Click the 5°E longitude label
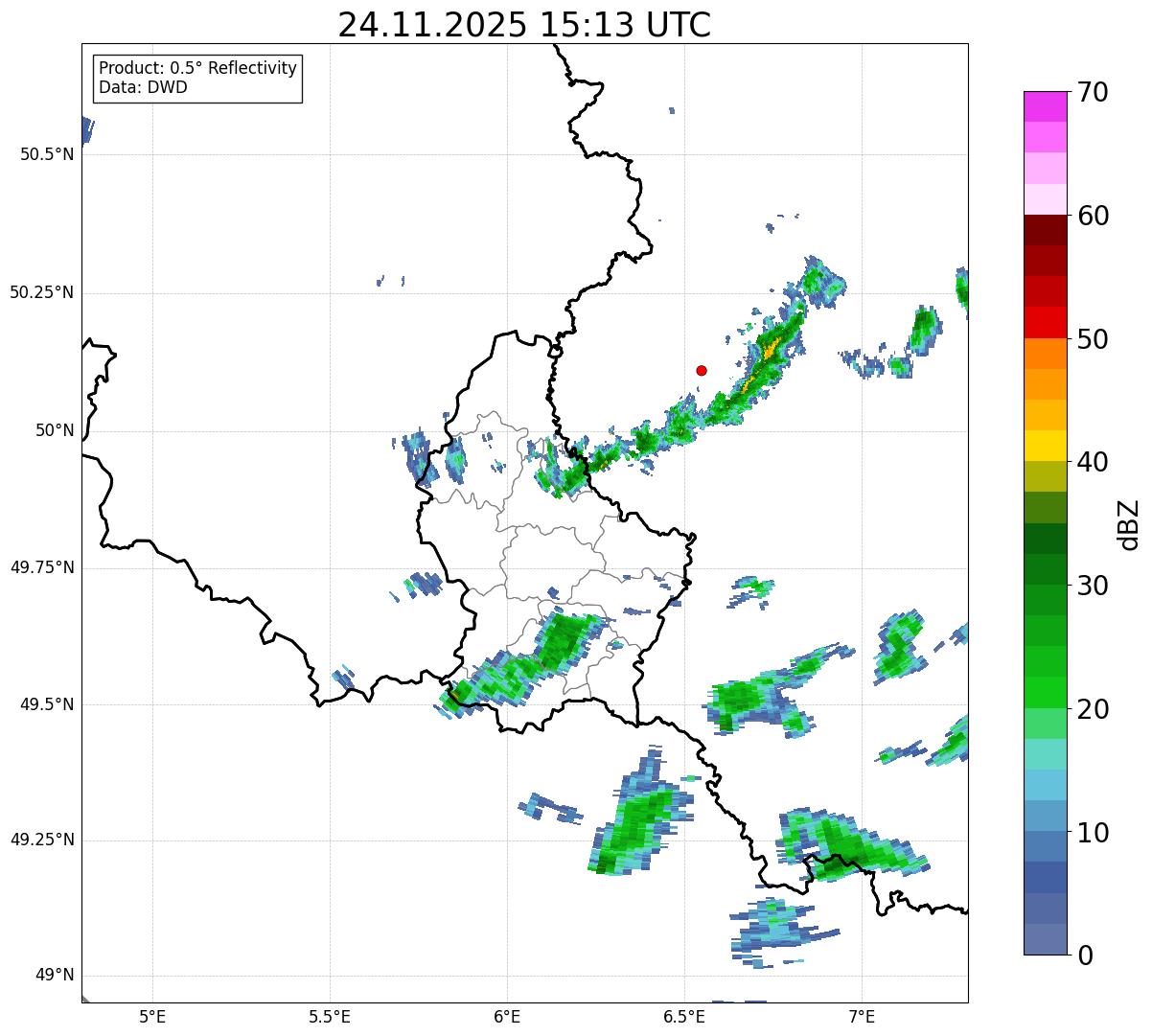The width and height of the screenshot is (1152, 1036). (152, 1016)
